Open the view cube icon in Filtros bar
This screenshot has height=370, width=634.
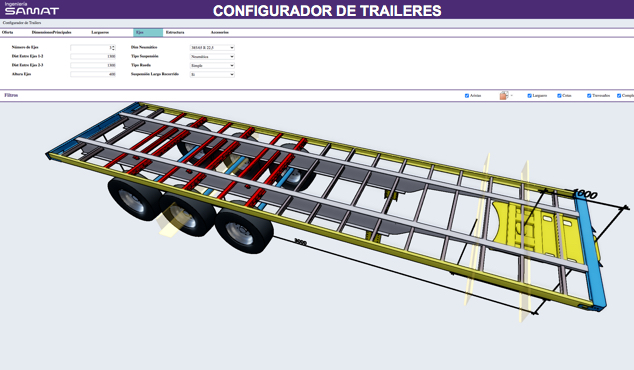pyautogui.click(x=503, y=95)
